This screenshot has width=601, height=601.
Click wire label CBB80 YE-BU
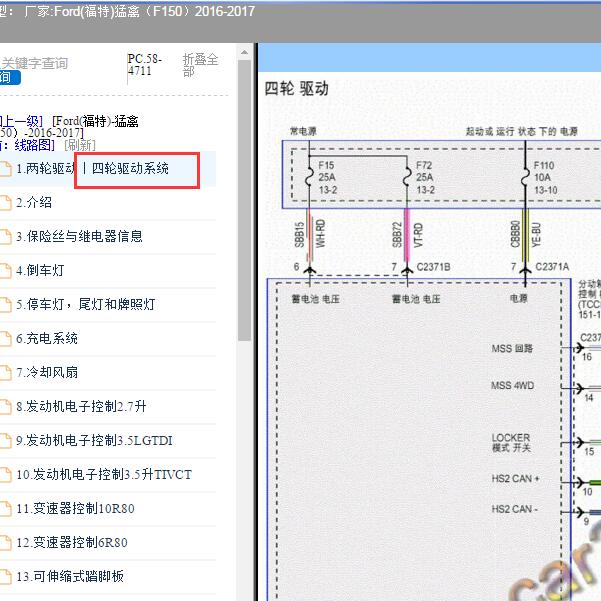525,234
